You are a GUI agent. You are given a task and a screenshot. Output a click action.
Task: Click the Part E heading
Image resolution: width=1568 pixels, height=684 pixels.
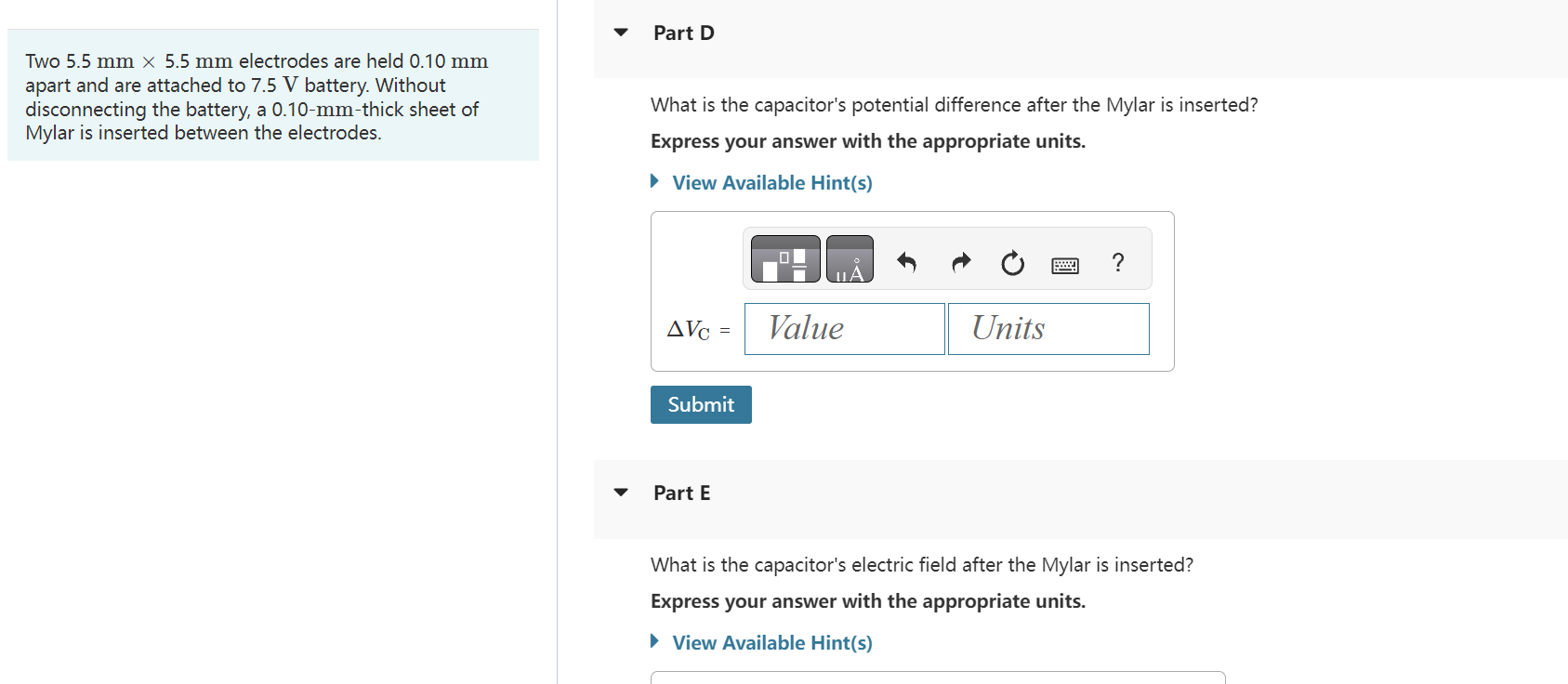tap(682, 493)
